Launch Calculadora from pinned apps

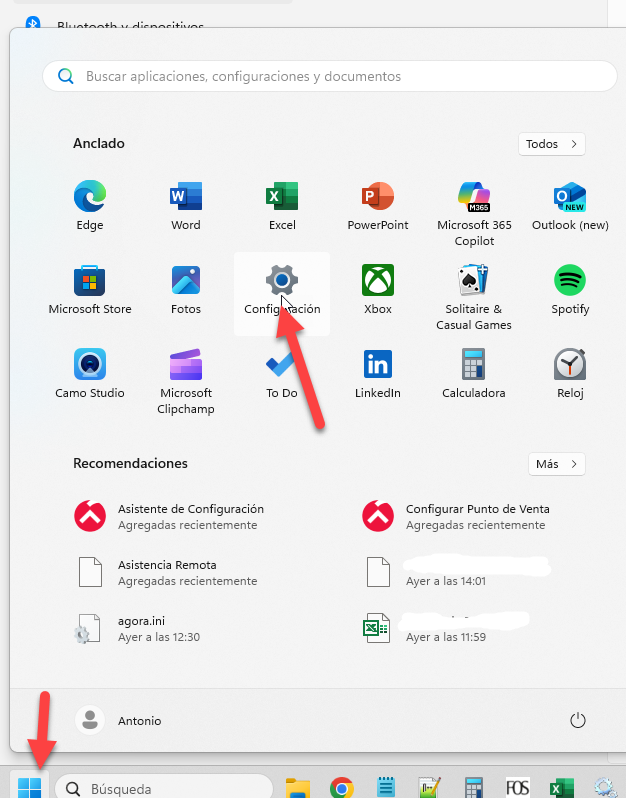474,374
